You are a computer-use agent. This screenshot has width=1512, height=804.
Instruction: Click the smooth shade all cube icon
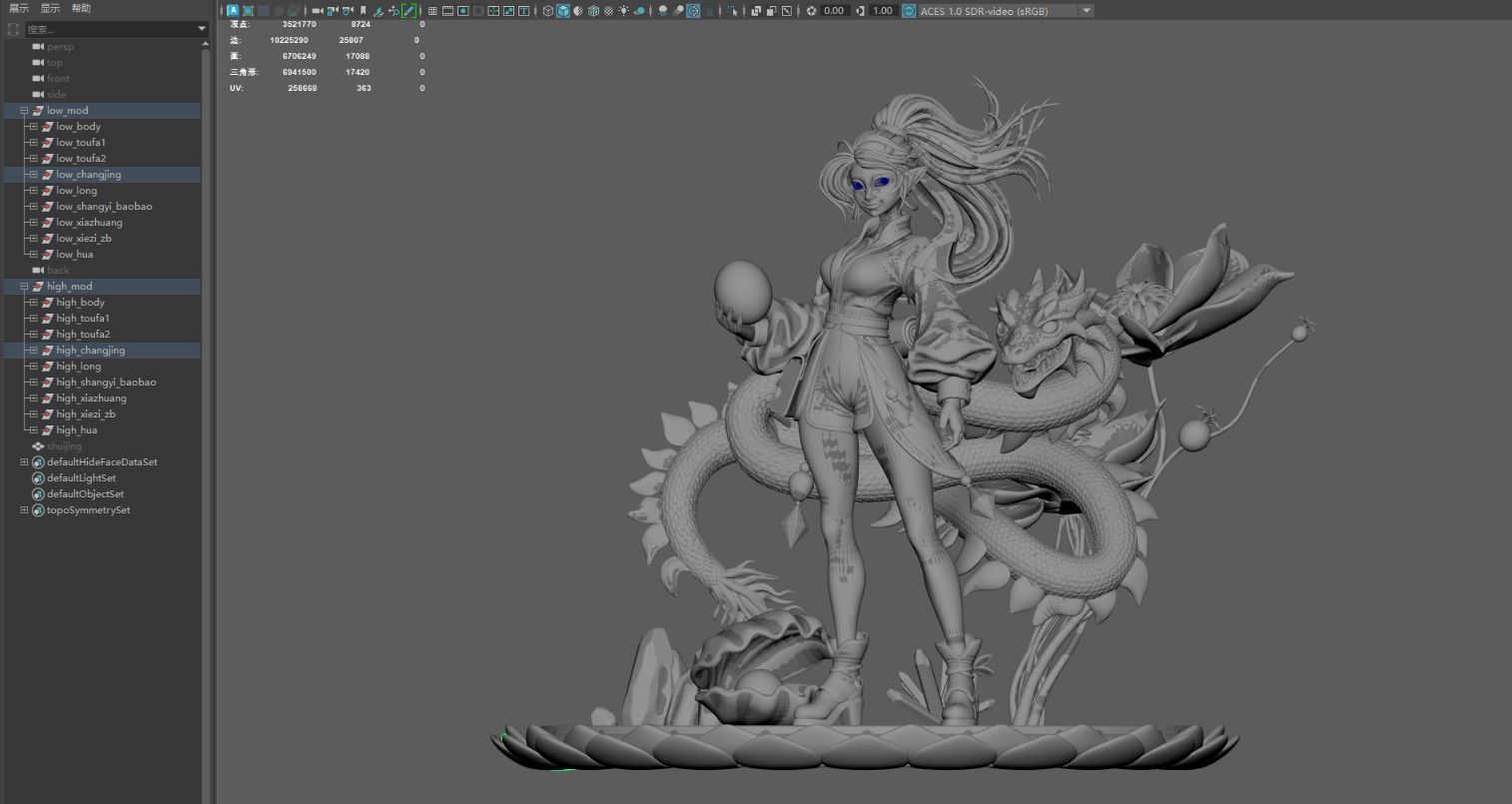563,11
